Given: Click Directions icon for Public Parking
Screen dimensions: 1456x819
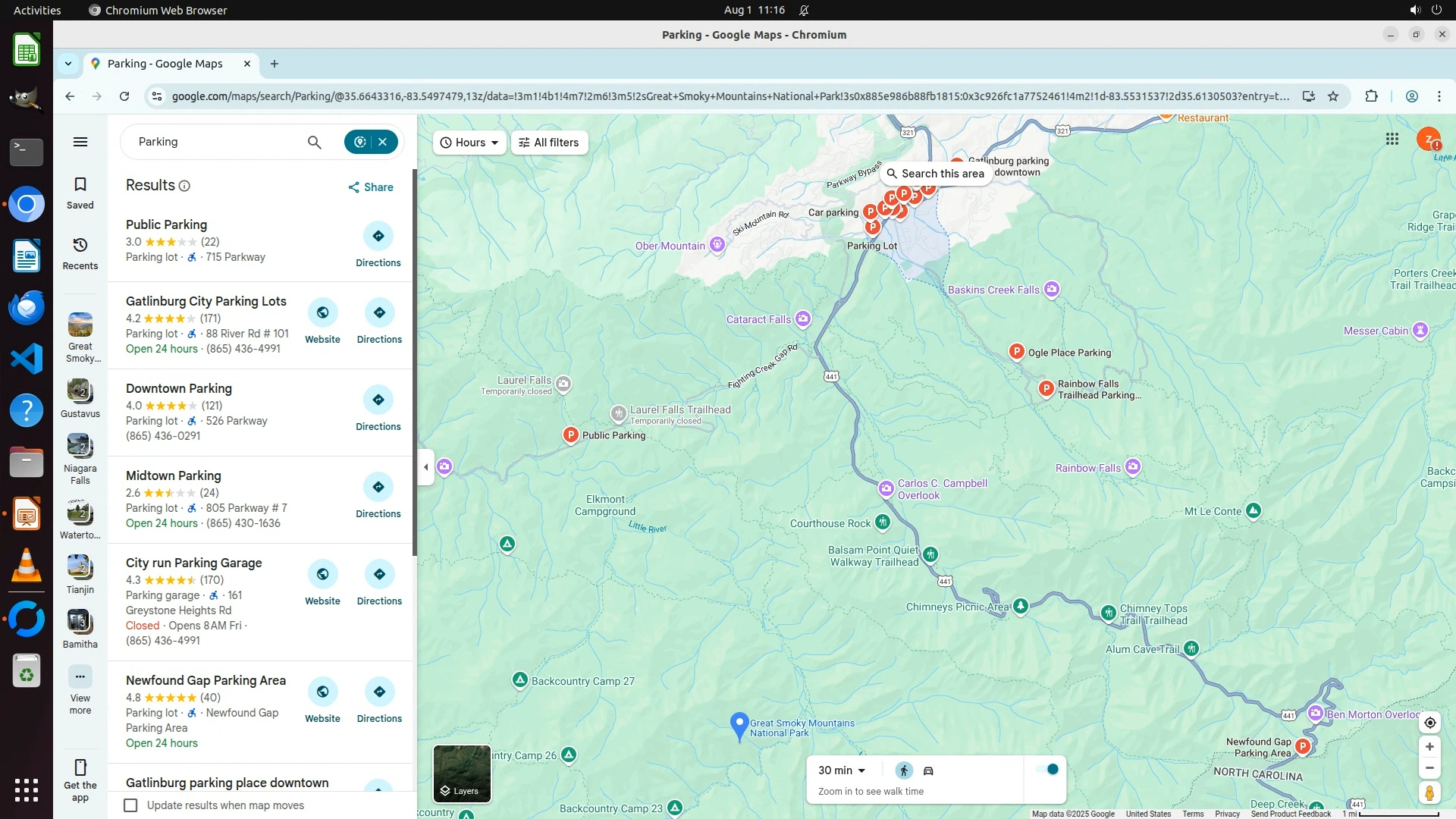Looking at the screenshot, I should [378, 237].
